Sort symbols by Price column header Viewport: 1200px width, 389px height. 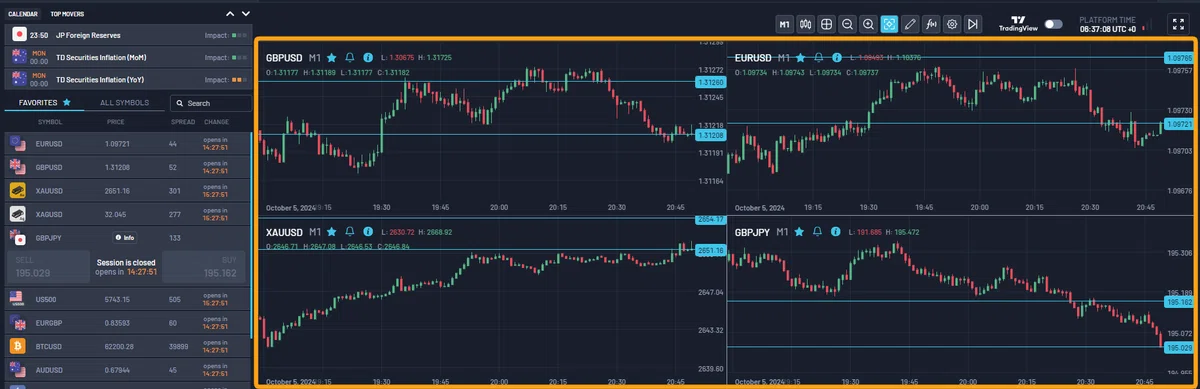tap(117, 122)
